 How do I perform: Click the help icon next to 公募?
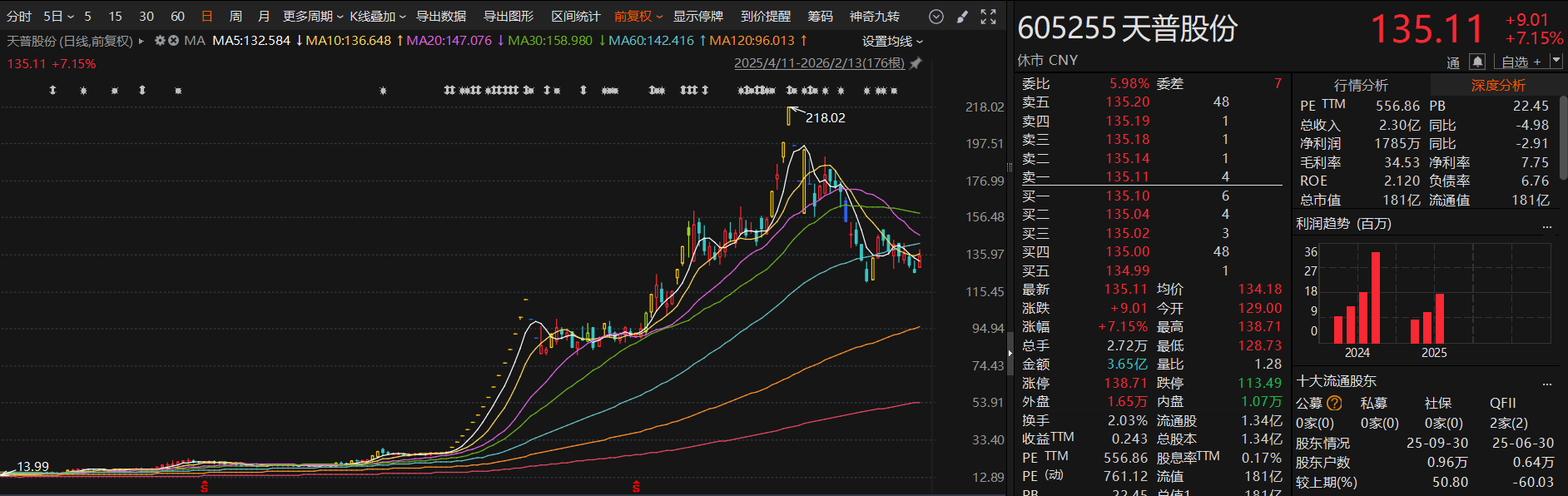coord(1334,404)
